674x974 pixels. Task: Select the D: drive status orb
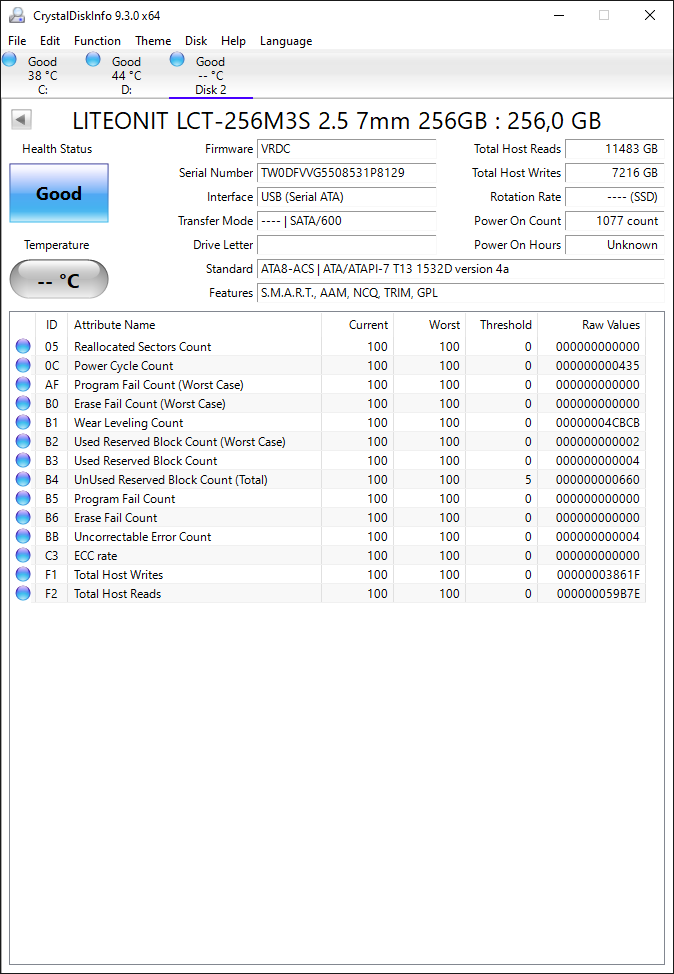click(93, 60)
